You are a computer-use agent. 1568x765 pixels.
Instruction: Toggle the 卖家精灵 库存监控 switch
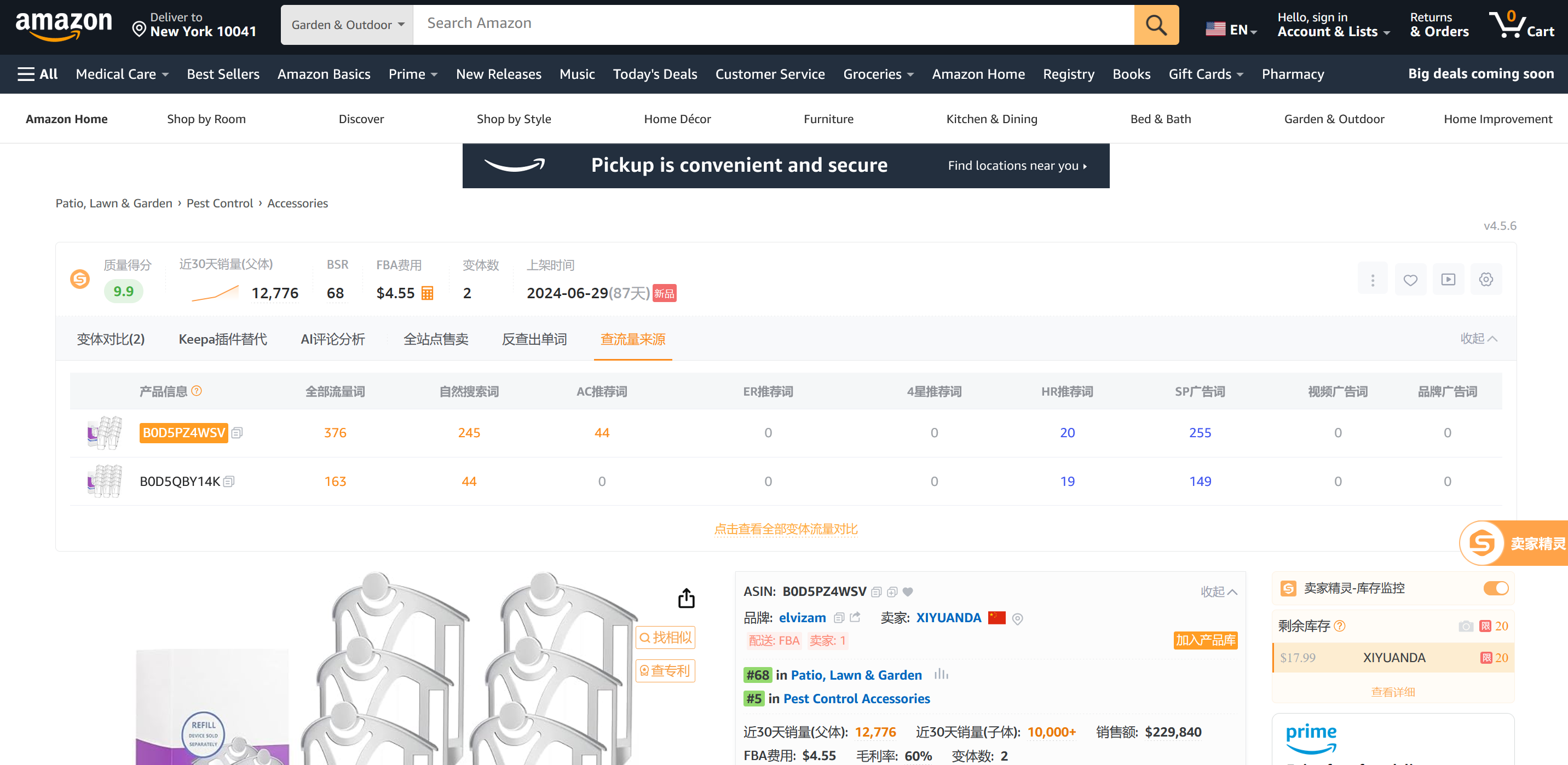pyautogui.click(x=1495, y=588)
